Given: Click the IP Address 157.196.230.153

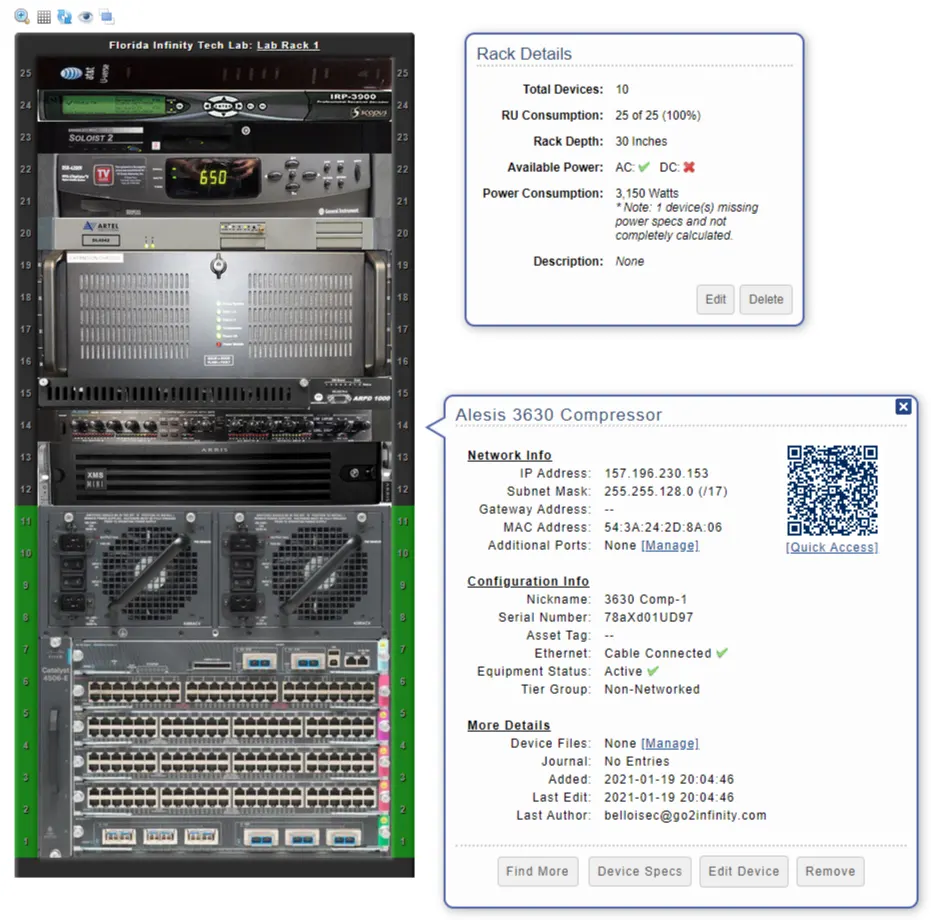Looking at the screenshot, I should (x=656, y=473).
